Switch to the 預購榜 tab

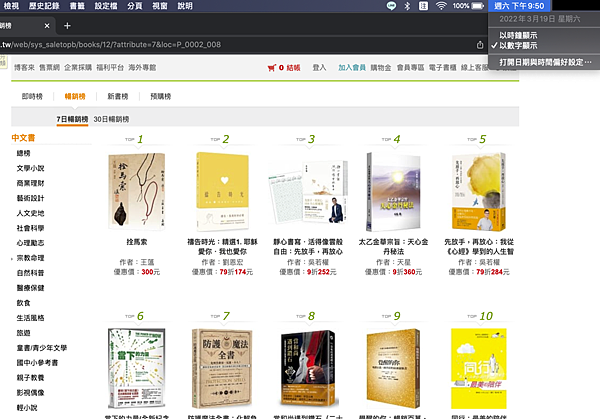point(161,96)
